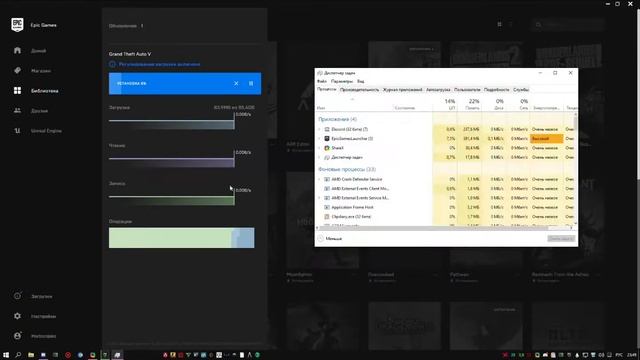Open the Параметры menu in Task Manager
This screenshot has width=640, height=360.
tap(342, 81)
